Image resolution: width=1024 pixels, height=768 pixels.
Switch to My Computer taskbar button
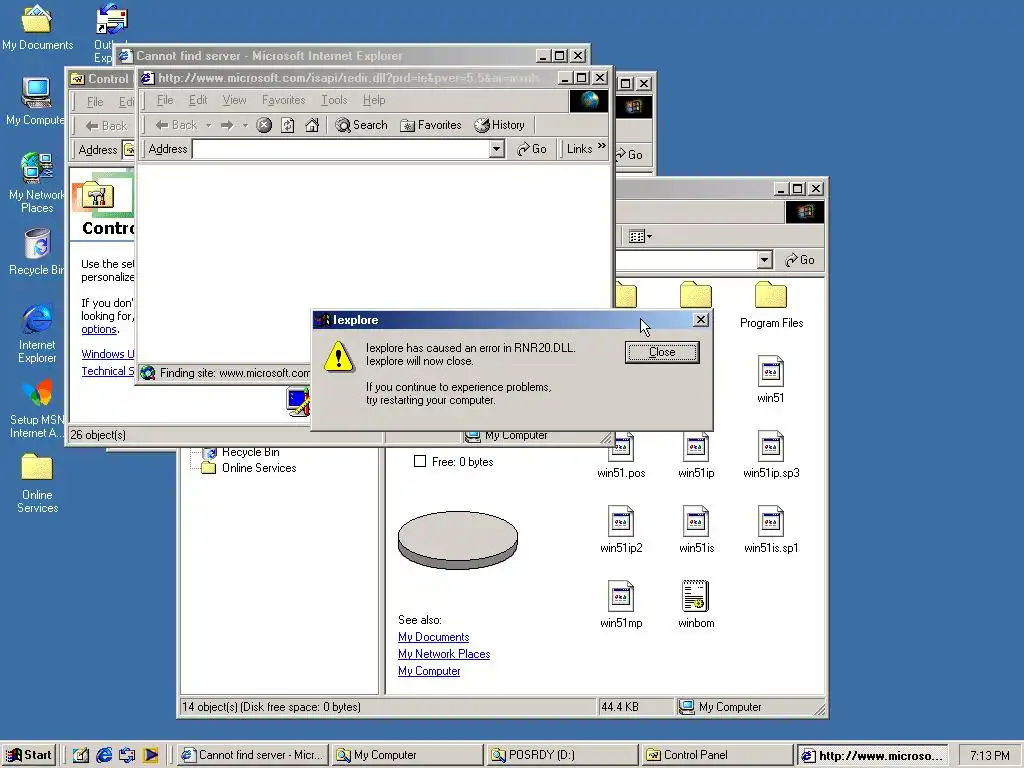406,755
